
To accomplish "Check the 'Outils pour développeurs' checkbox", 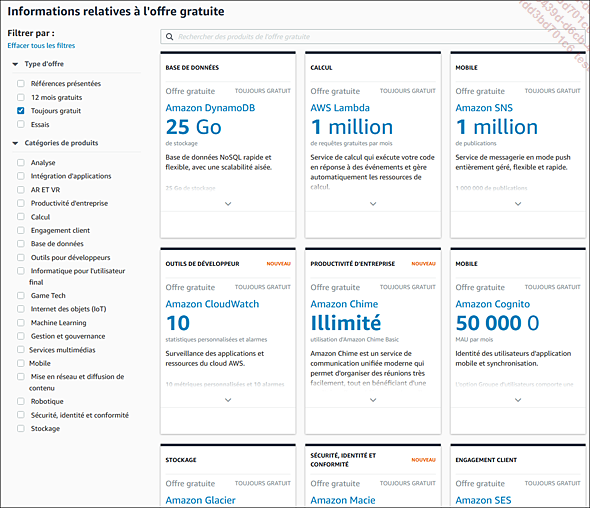I will click(x=21, y=257).
